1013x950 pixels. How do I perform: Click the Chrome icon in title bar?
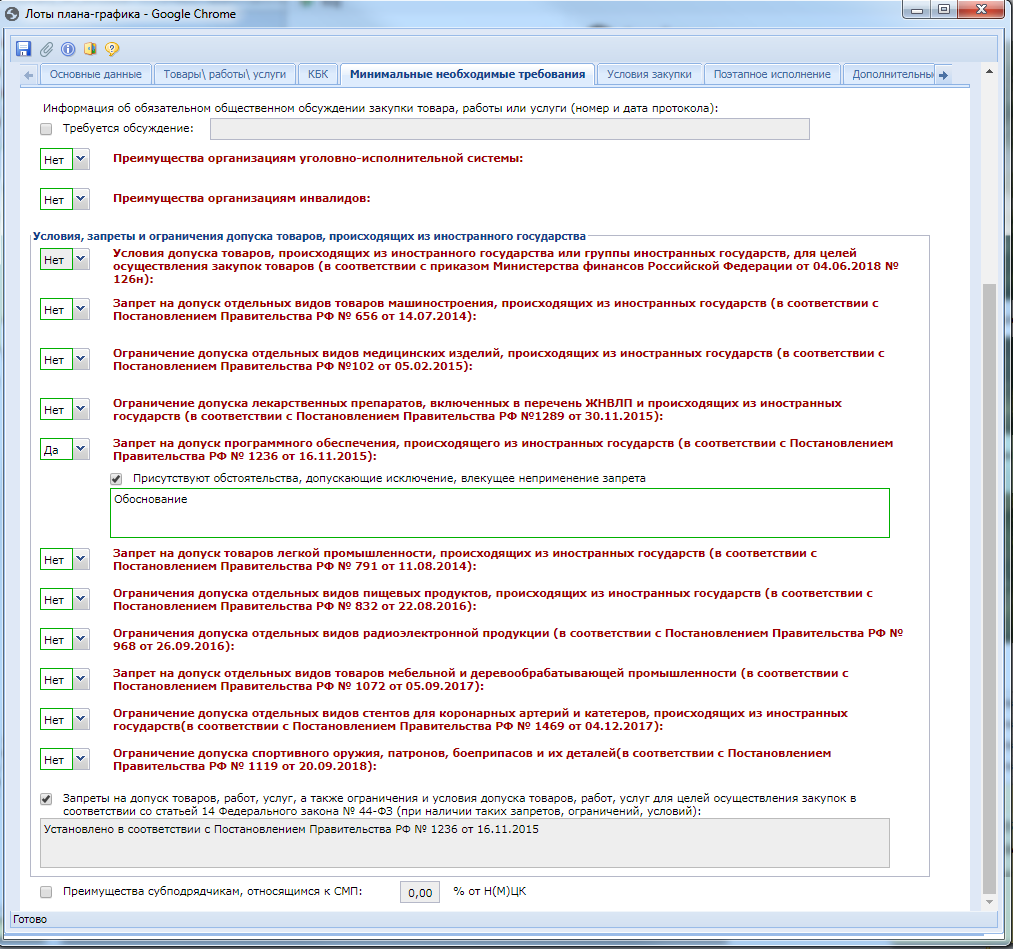click(x=12, y=15)
